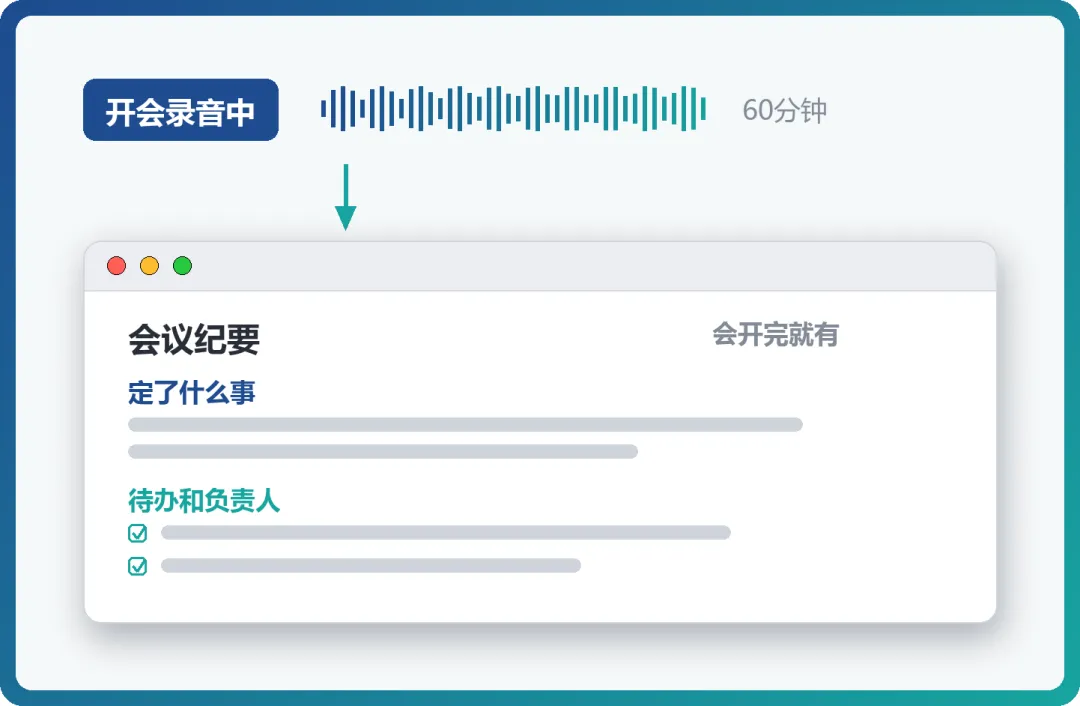Click the 会开完就有 label
Image resolution: width=1080 pixels, height=706 pixels.
tap(776, 335)
